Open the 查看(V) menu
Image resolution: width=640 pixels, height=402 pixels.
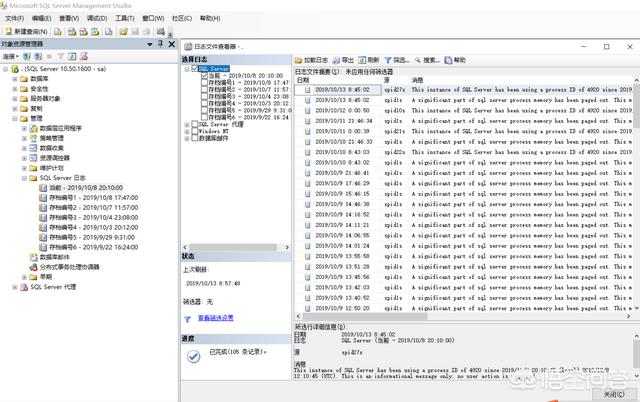(x=69, y=18)
